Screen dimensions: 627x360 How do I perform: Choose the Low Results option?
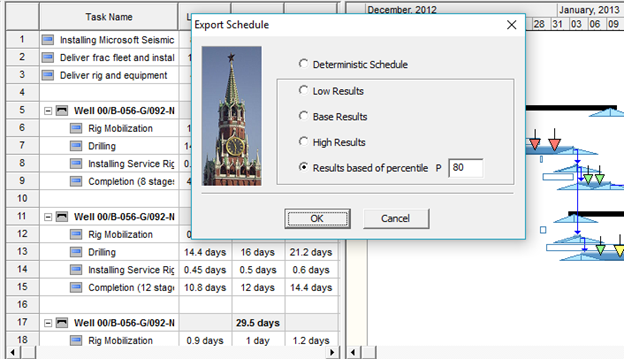(304, 90)
